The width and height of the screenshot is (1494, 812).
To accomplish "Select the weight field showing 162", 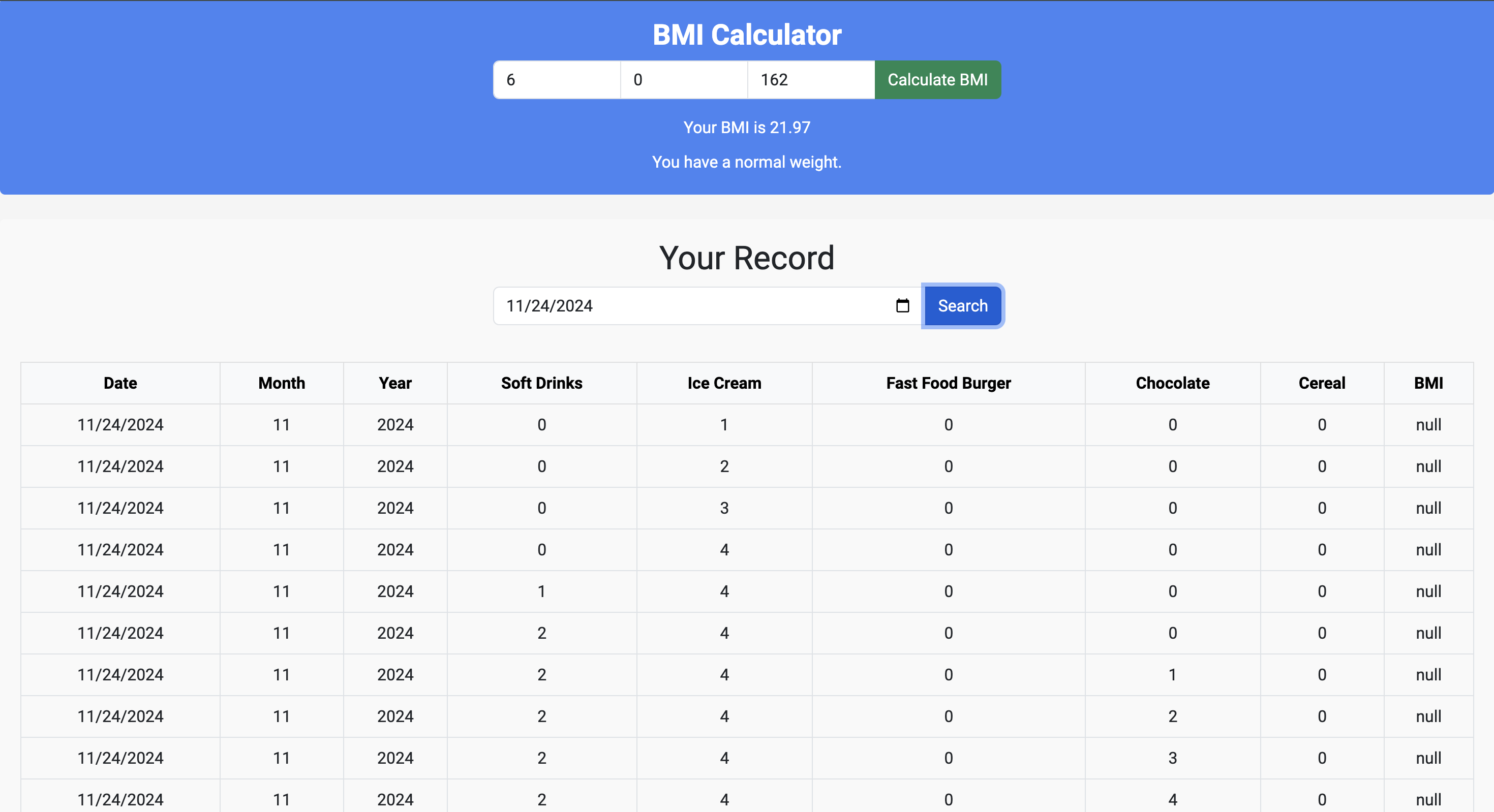I will click(x=810, y=79).
